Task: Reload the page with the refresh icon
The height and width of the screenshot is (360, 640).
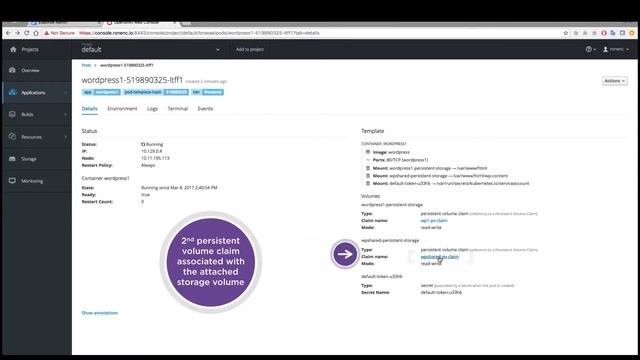Action: point(27,33)
